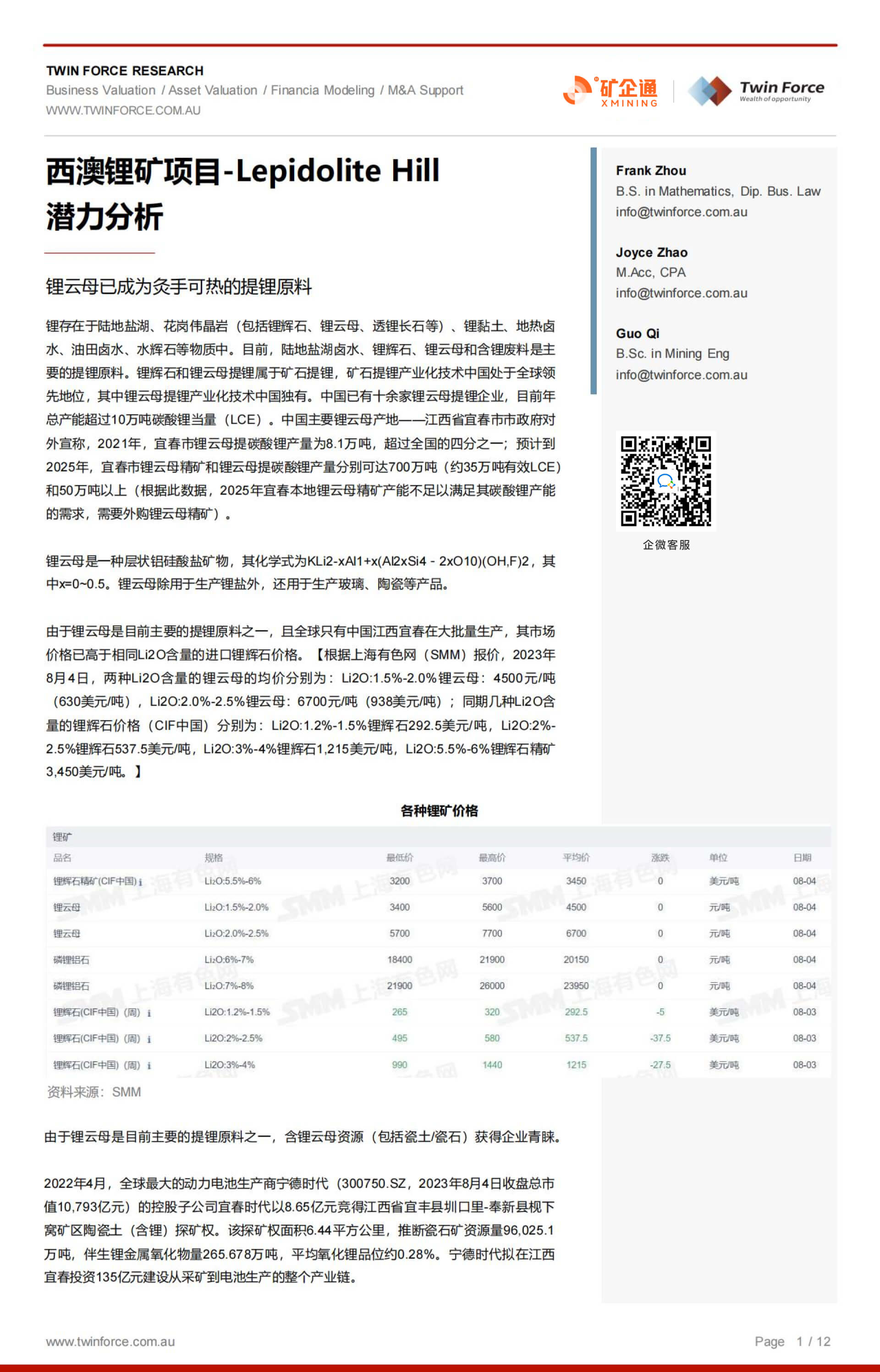Screen dimensions: 880x1372
Task: Click the '规格' column header
Action: coord(214,858)
